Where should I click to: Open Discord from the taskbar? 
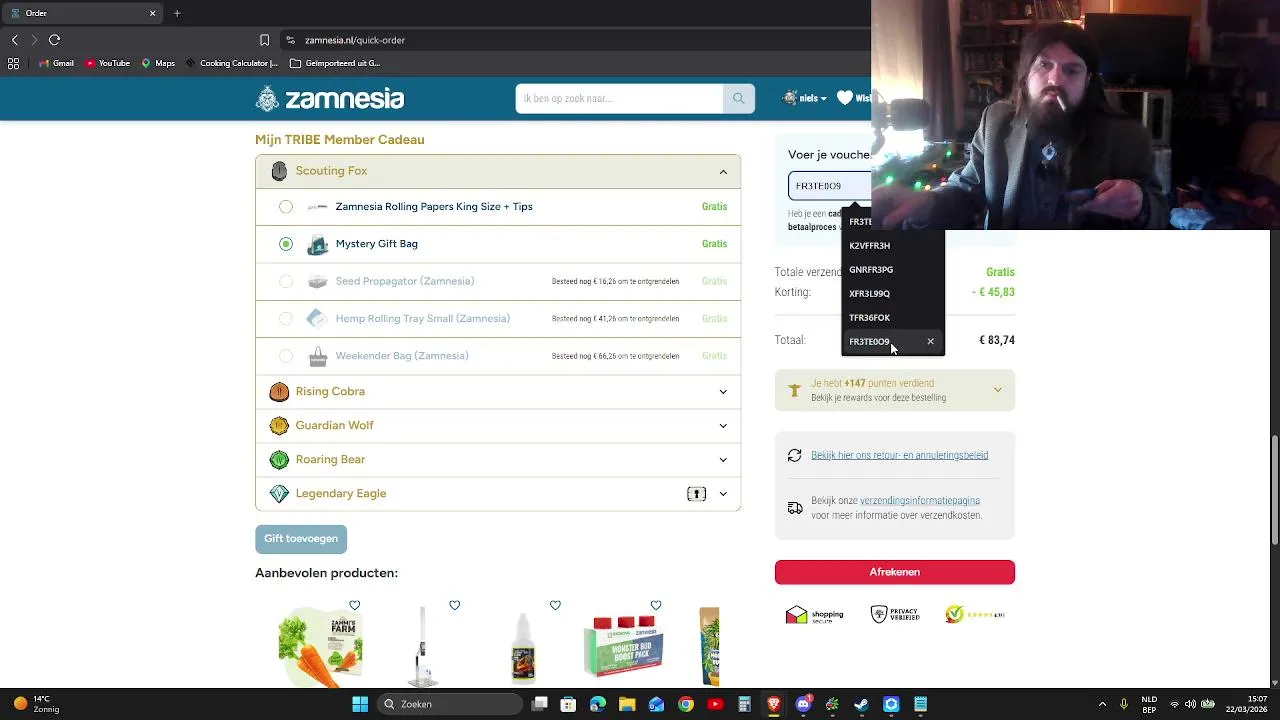803,704
